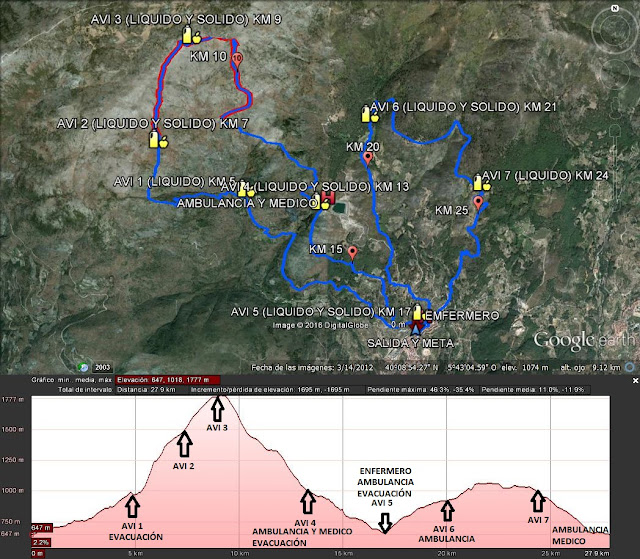
Task: Click the AVI 6 (LIQUIDO Y SOLIDO) KM 21 label
Action: (463, 107)
